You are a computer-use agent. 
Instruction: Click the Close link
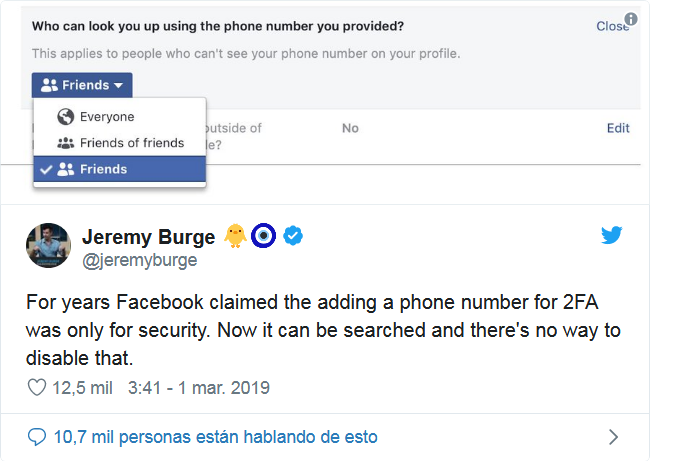click(610, 26)
